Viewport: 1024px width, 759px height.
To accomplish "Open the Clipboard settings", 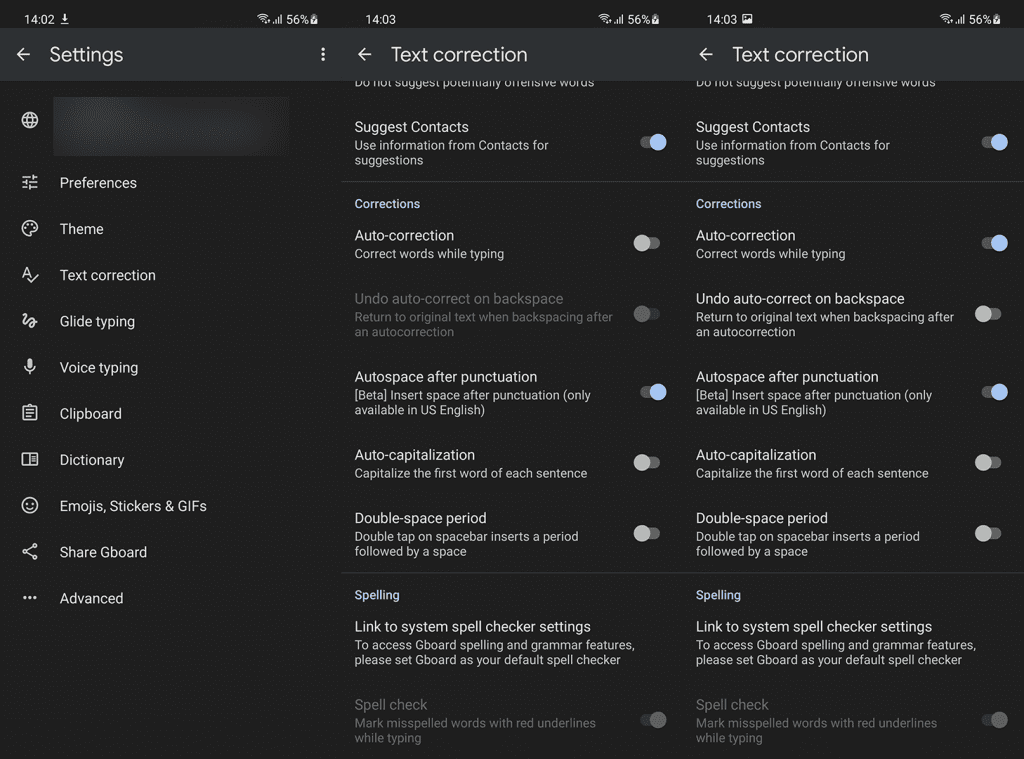I will [90, 413].
